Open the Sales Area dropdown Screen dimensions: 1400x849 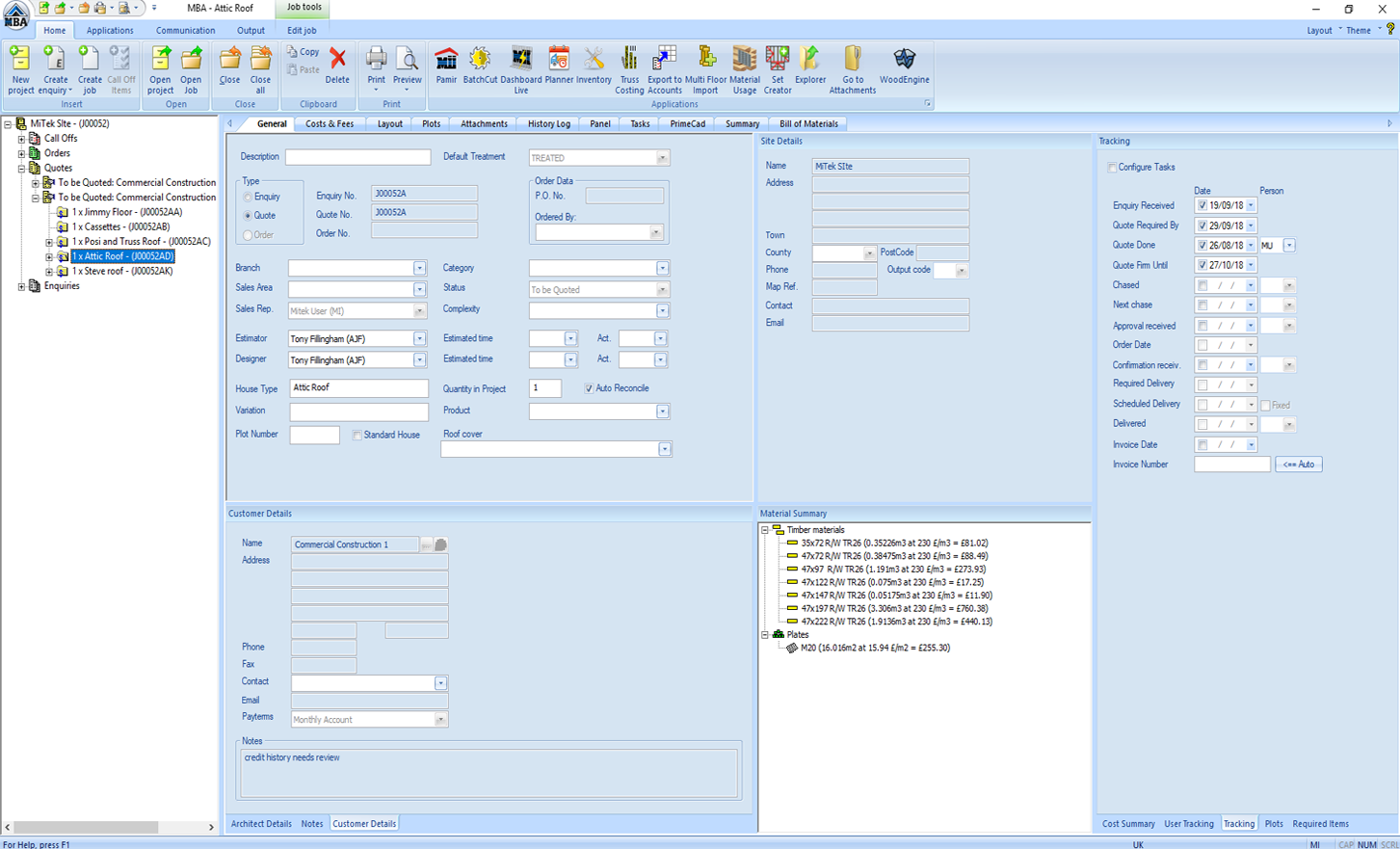(x=419, y=289)
